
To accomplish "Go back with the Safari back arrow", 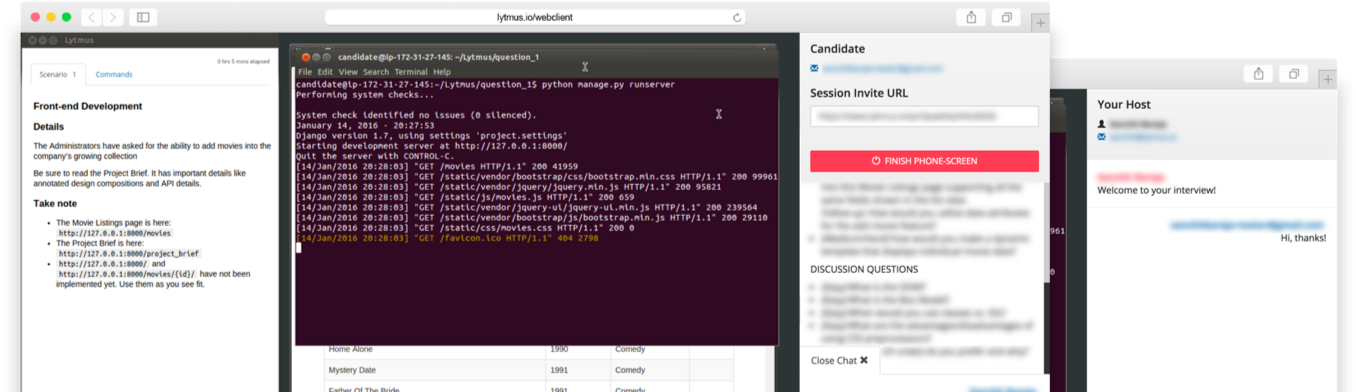I will (91, 17).
